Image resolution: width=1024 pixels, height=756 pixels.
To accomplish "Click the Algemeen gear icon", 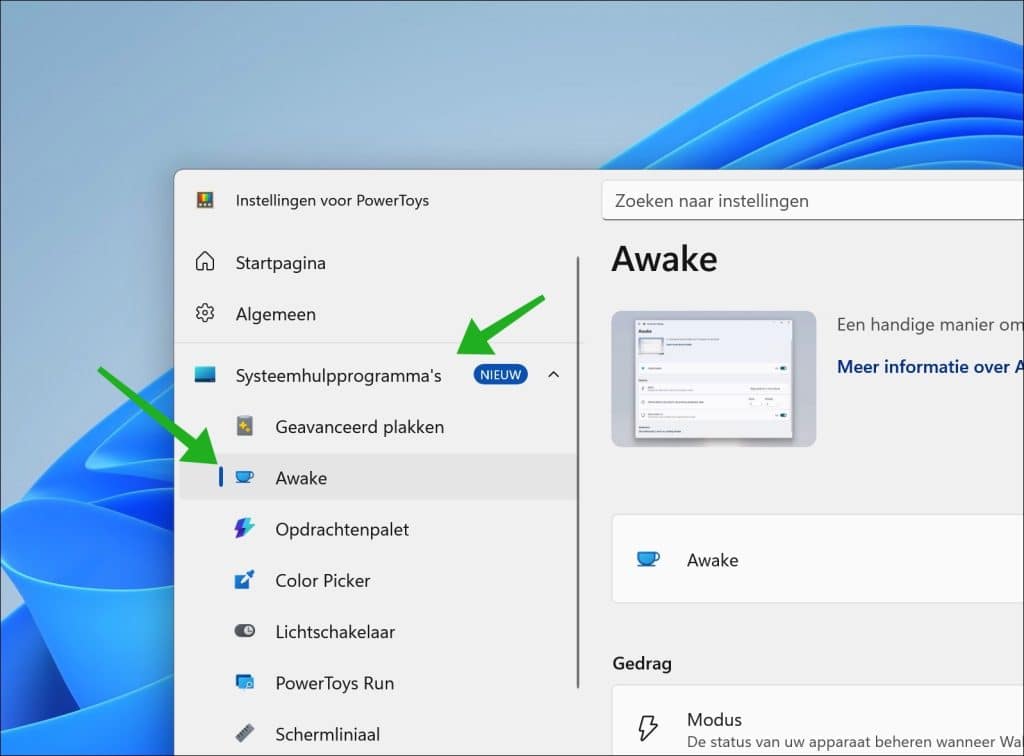I will click(205, 313).
